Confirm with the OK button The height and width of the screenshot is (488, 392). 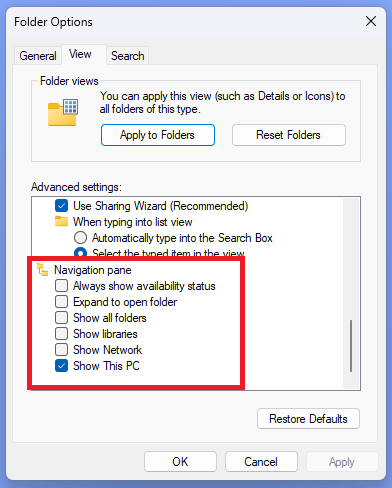click(180, 462)
